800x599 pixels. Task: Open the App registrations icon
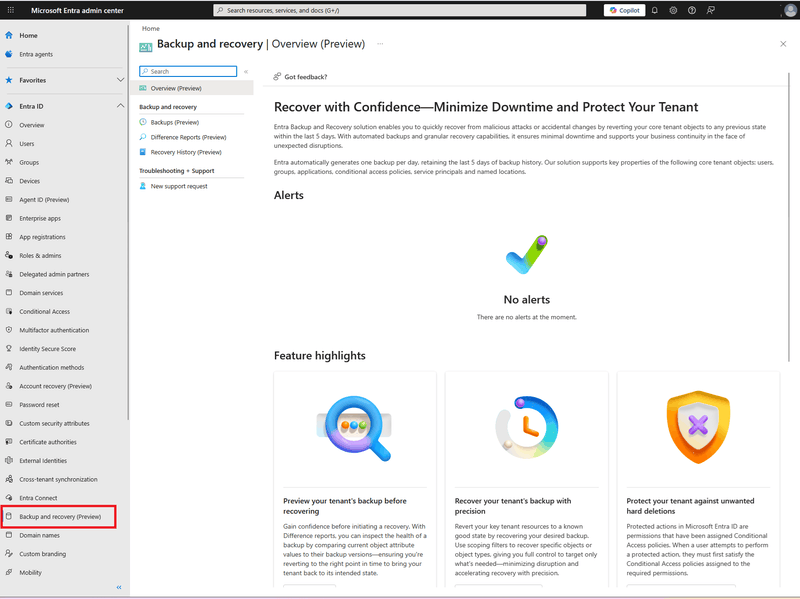tap(9, 237)
